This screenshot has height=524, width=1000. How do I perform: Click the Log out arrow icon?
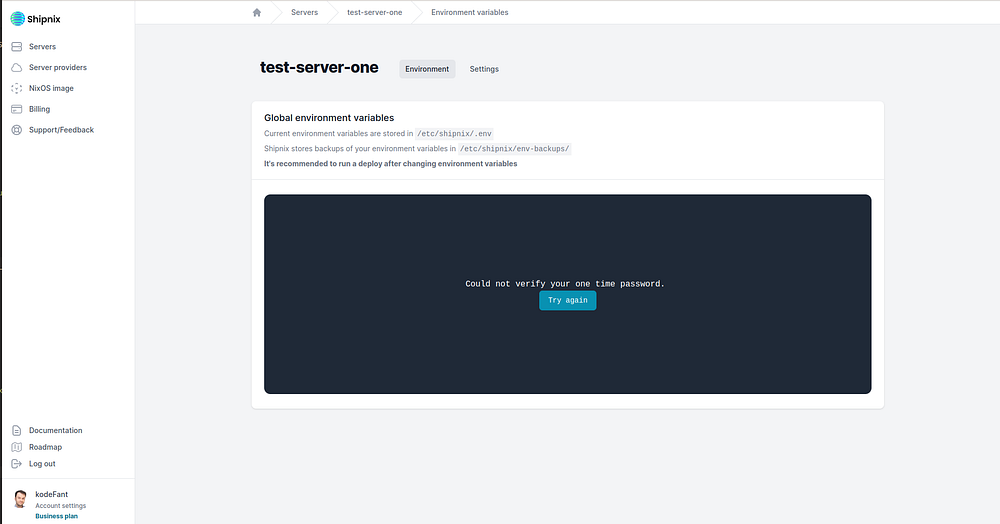(17, 463)
